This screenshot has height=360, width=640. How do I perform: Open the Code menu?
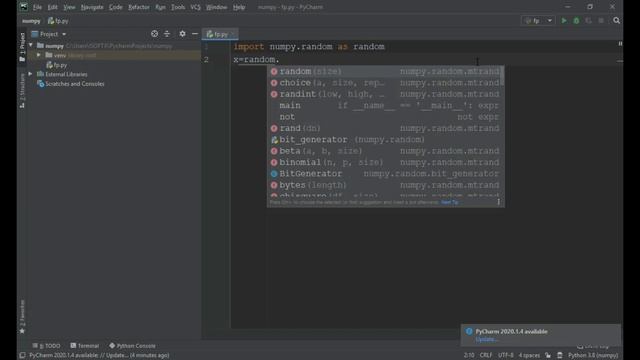coord(116,7)
